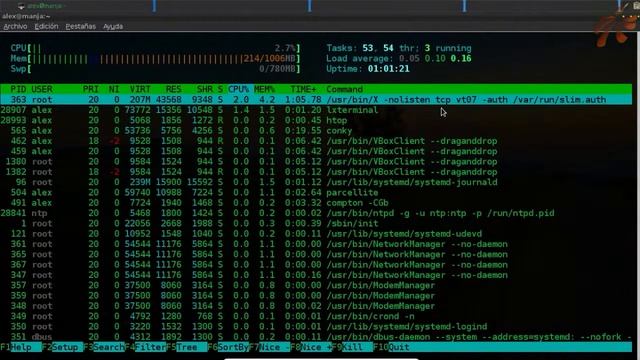The width and height of the screenshot is (640, 360).
Task: Click the F6 SortBy button
Action: point(228,347)
